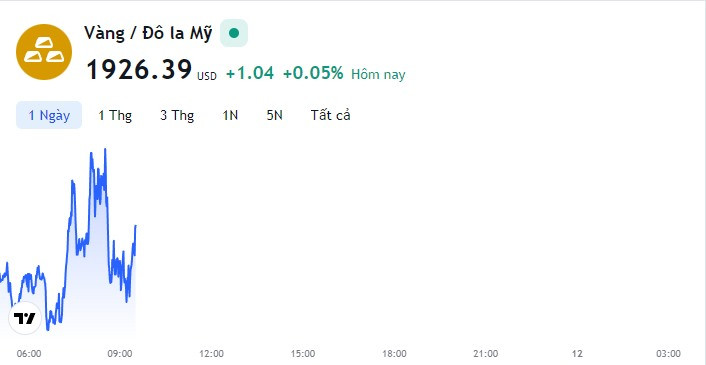Click the +1.04 price change value
Viewport: 706px width, 365px height.
250,73
